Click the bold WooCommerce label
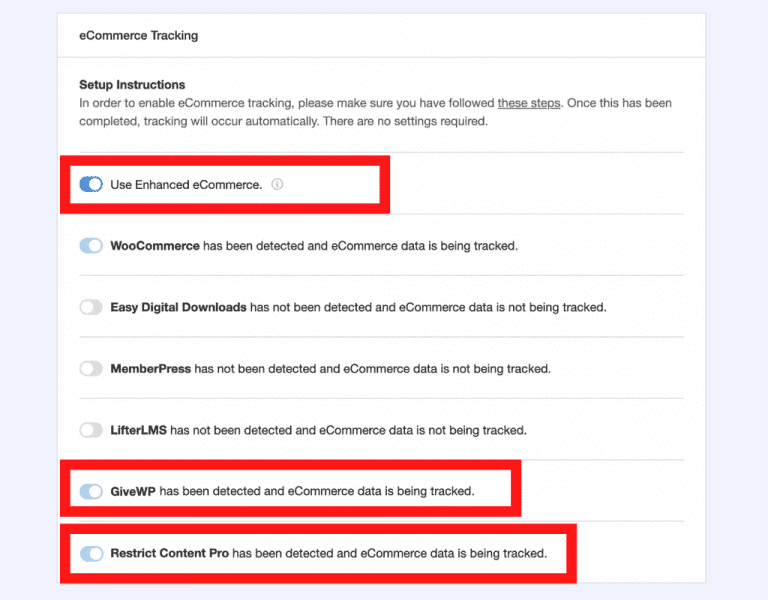 (x=155, y=246)
